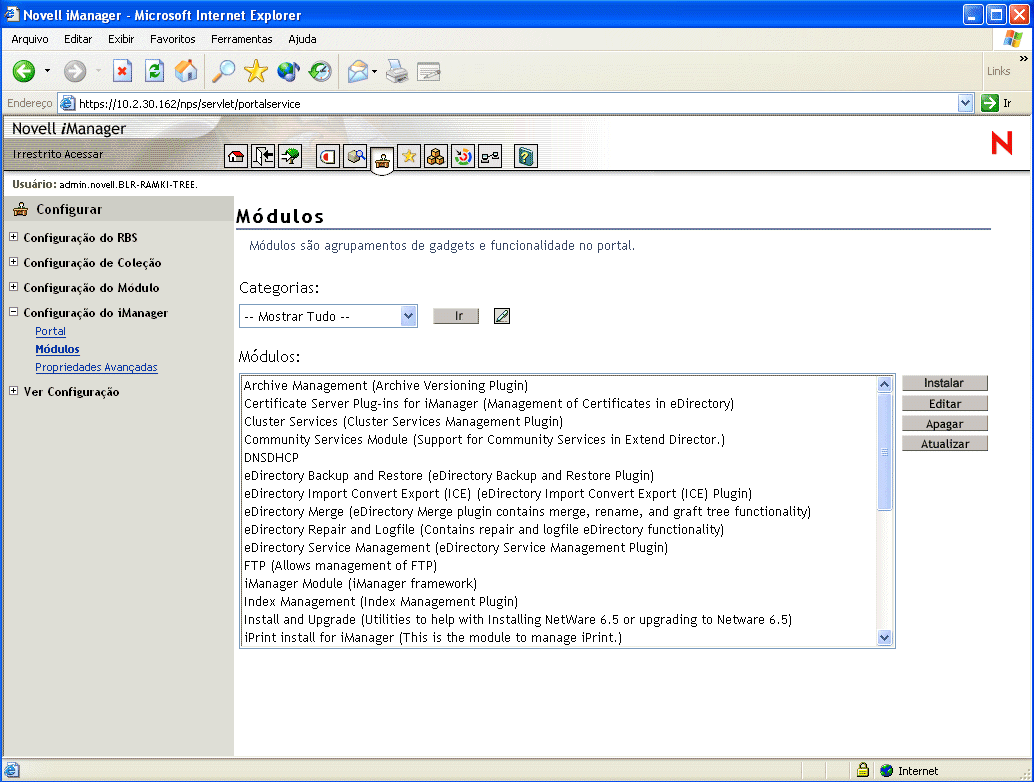Image resolution: width=1034 pixels, height=782 pixels.
Task: Click the Instalar button
Action: 944,383
